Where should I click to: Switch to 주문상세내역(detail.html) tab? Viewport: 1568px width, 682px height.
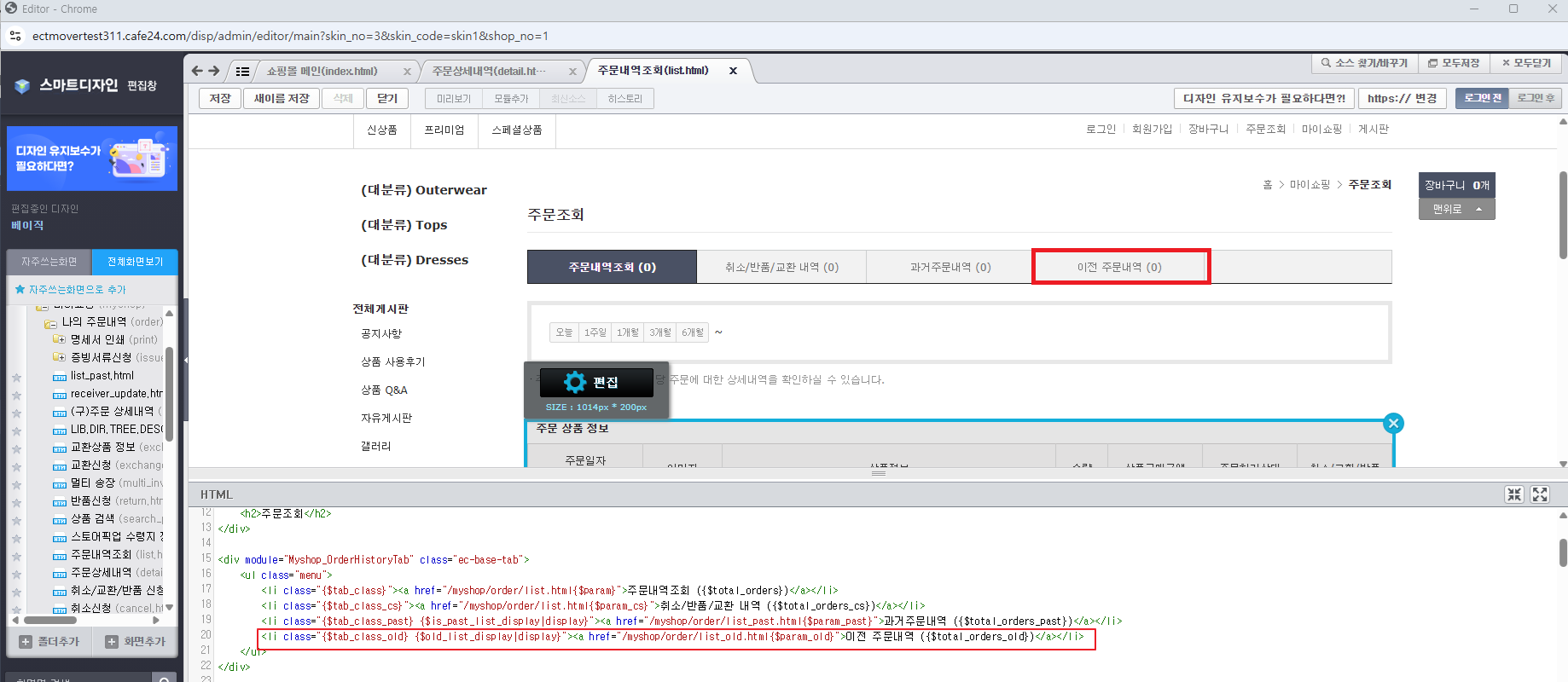[x=488, y=72]
